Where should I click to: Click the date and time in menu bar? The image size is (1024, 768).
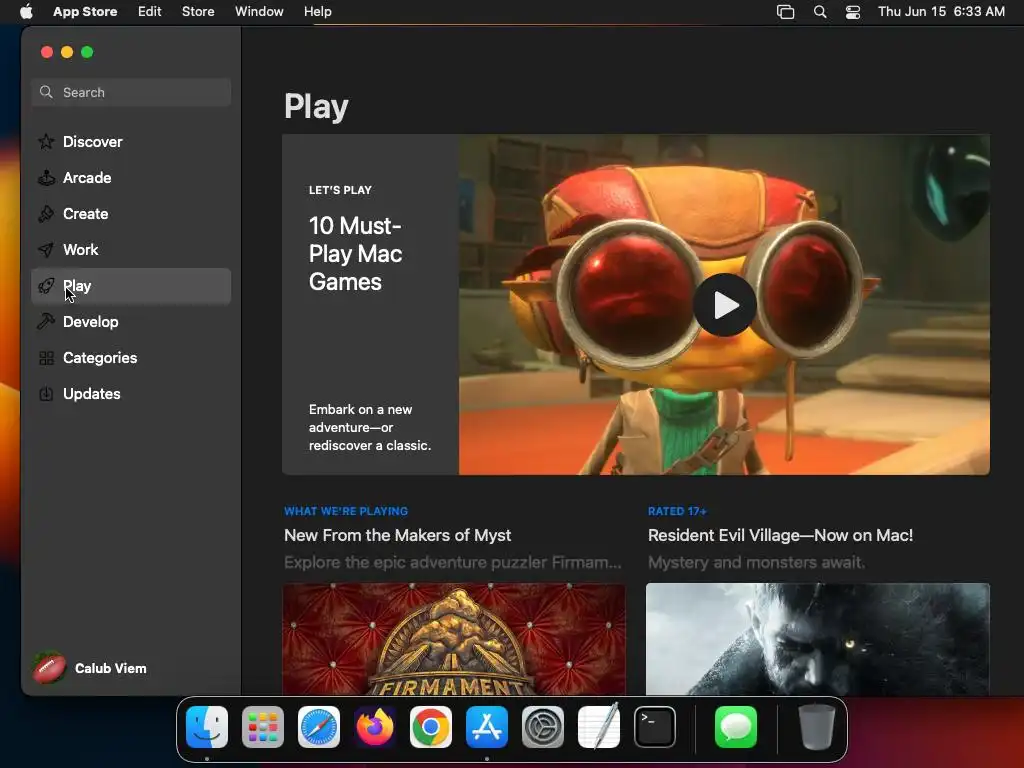[x=941, y=12]
